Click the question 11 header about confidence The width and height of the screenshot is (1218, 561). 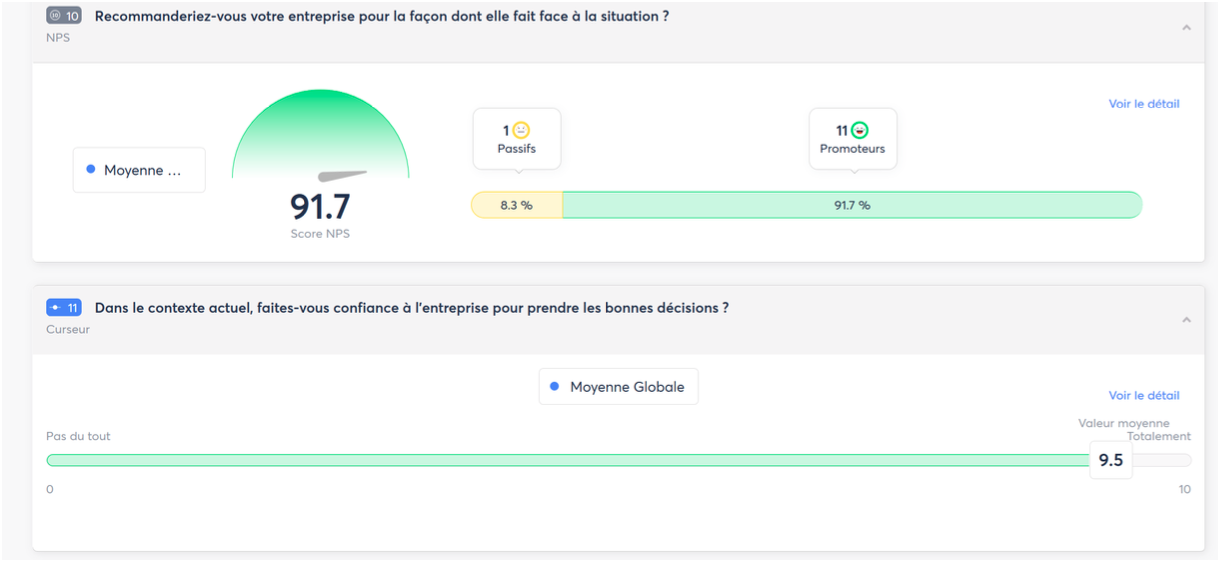click(x=412, y=308)
